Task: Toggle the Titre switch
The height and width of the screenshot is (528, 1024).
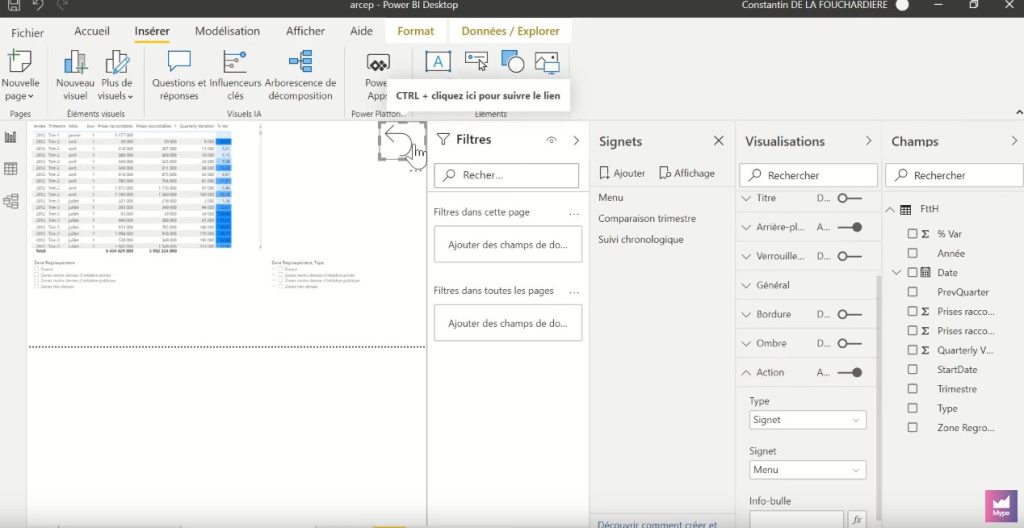Action: coord(850,198)
